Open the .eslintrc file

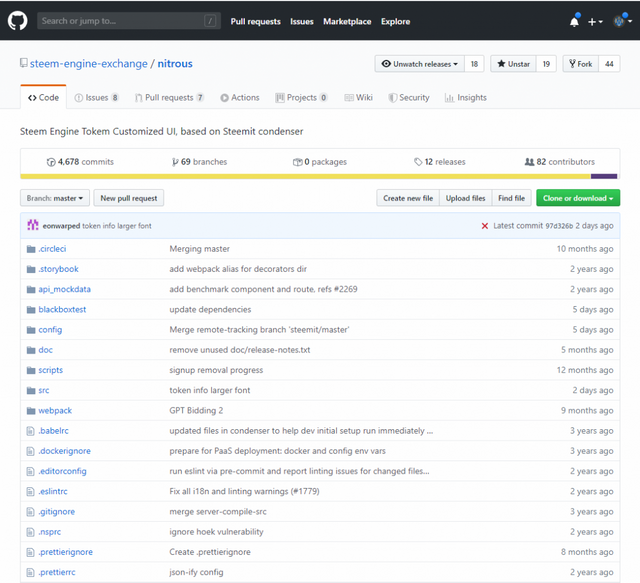tap(53, 491)
